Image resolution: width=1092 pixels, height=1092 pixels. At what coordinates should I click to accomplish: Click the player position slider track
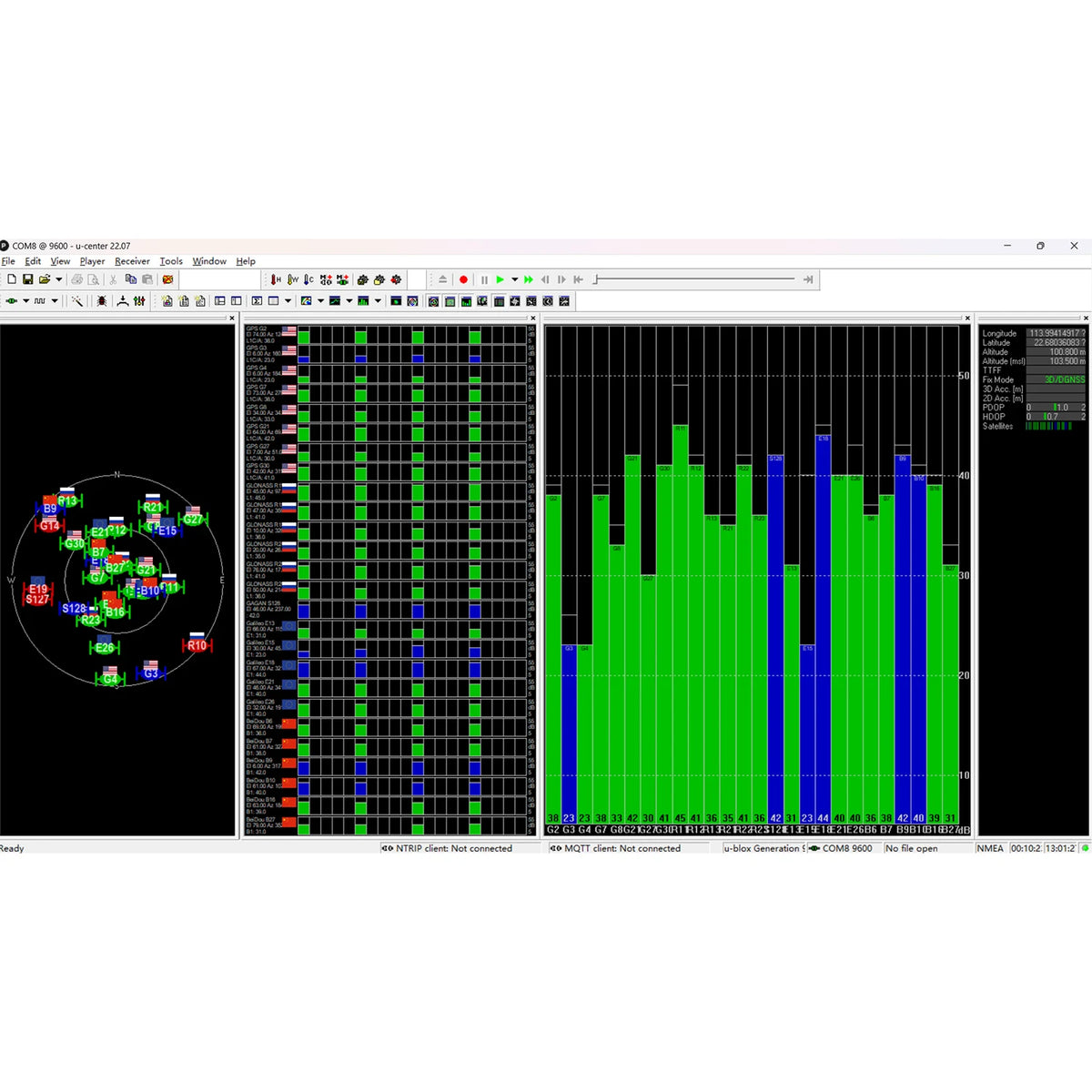696,279
